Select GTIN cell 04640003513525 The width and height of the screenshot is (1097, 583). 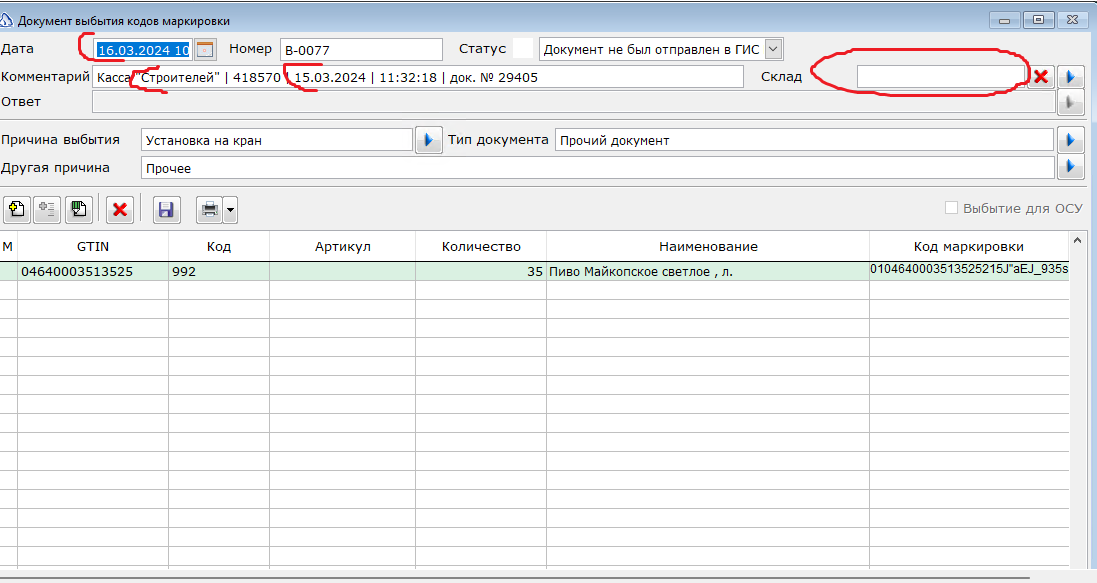pos(93,272)
